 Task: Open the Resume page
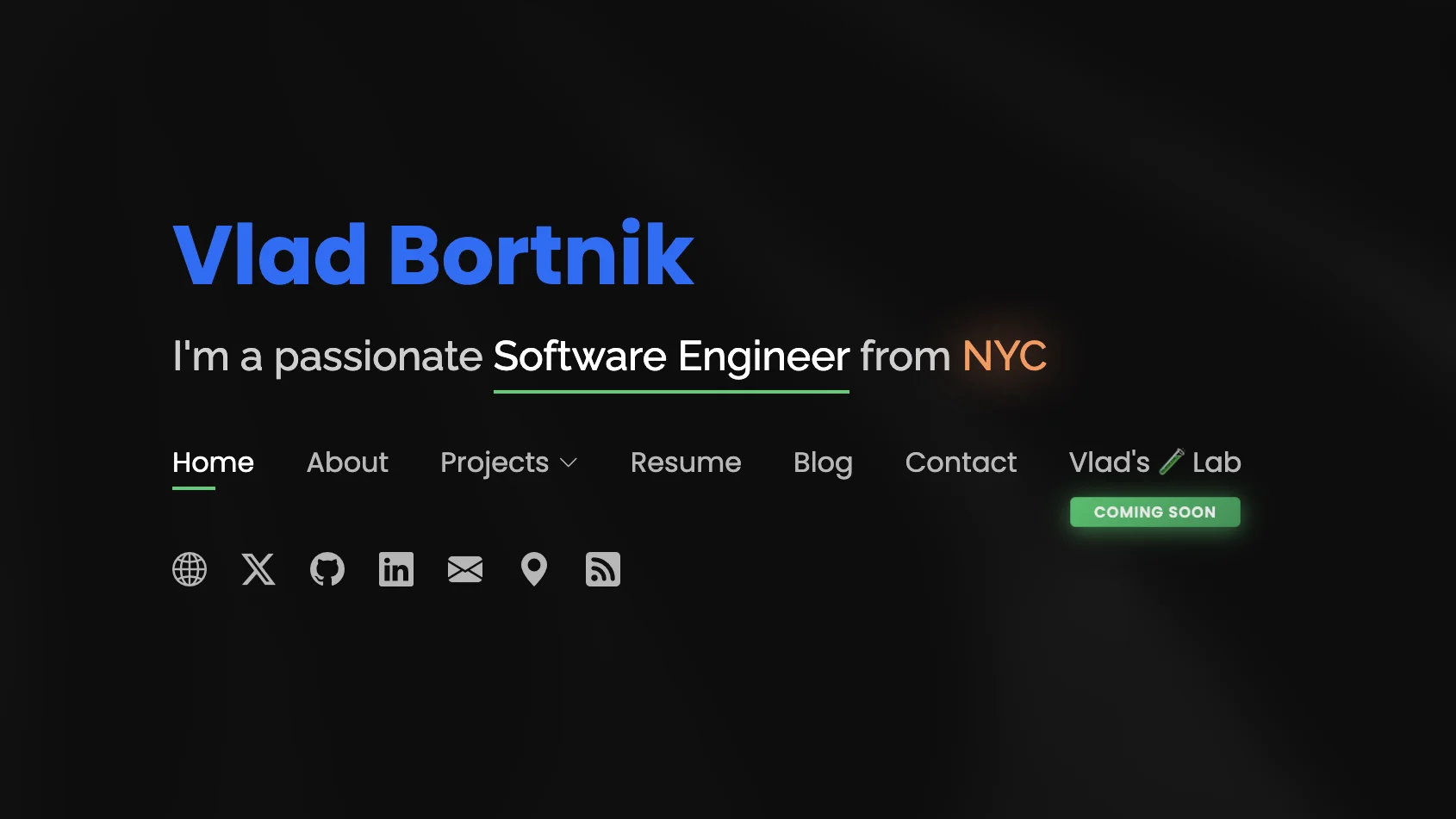tap(685, 462)
